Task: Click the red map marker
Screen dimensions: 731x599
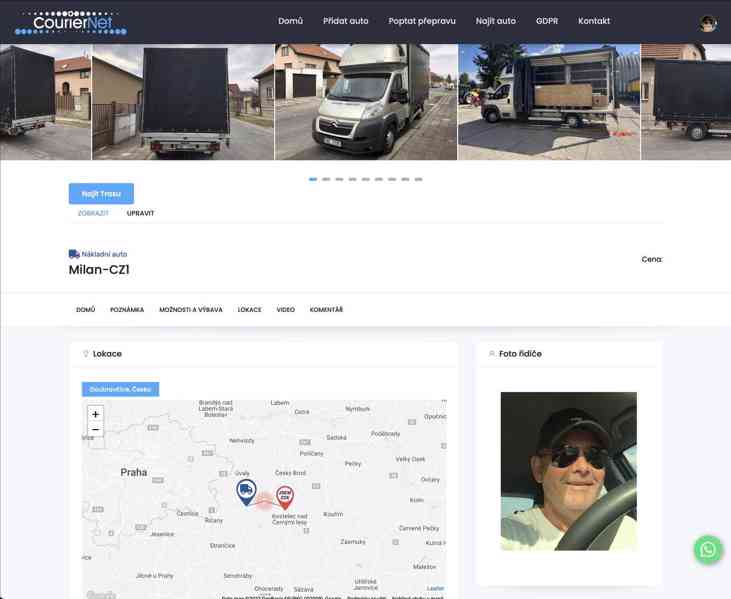Action: [285, 496]
